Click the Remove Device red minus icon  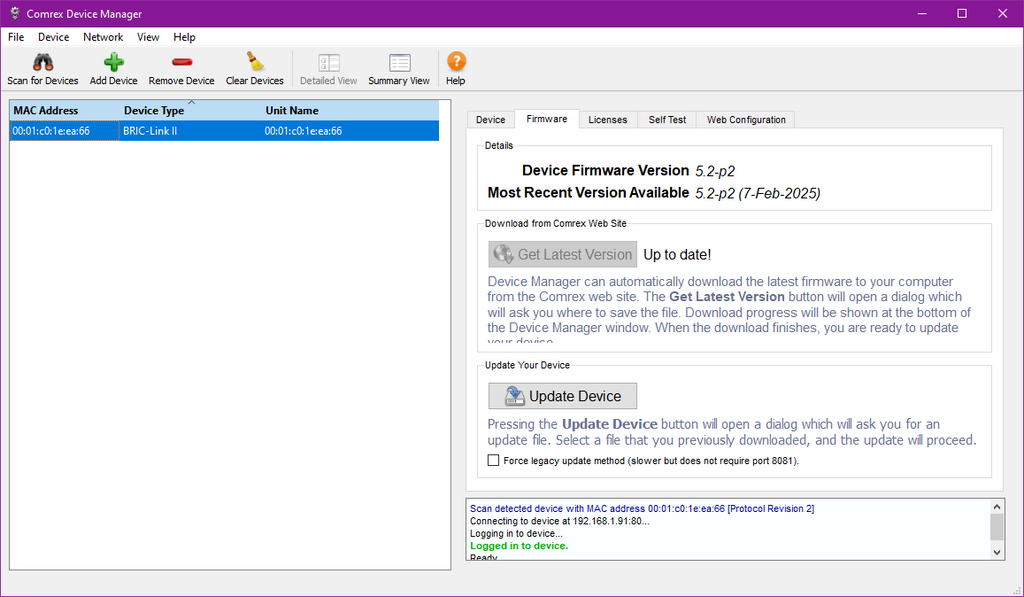[181, 62]
